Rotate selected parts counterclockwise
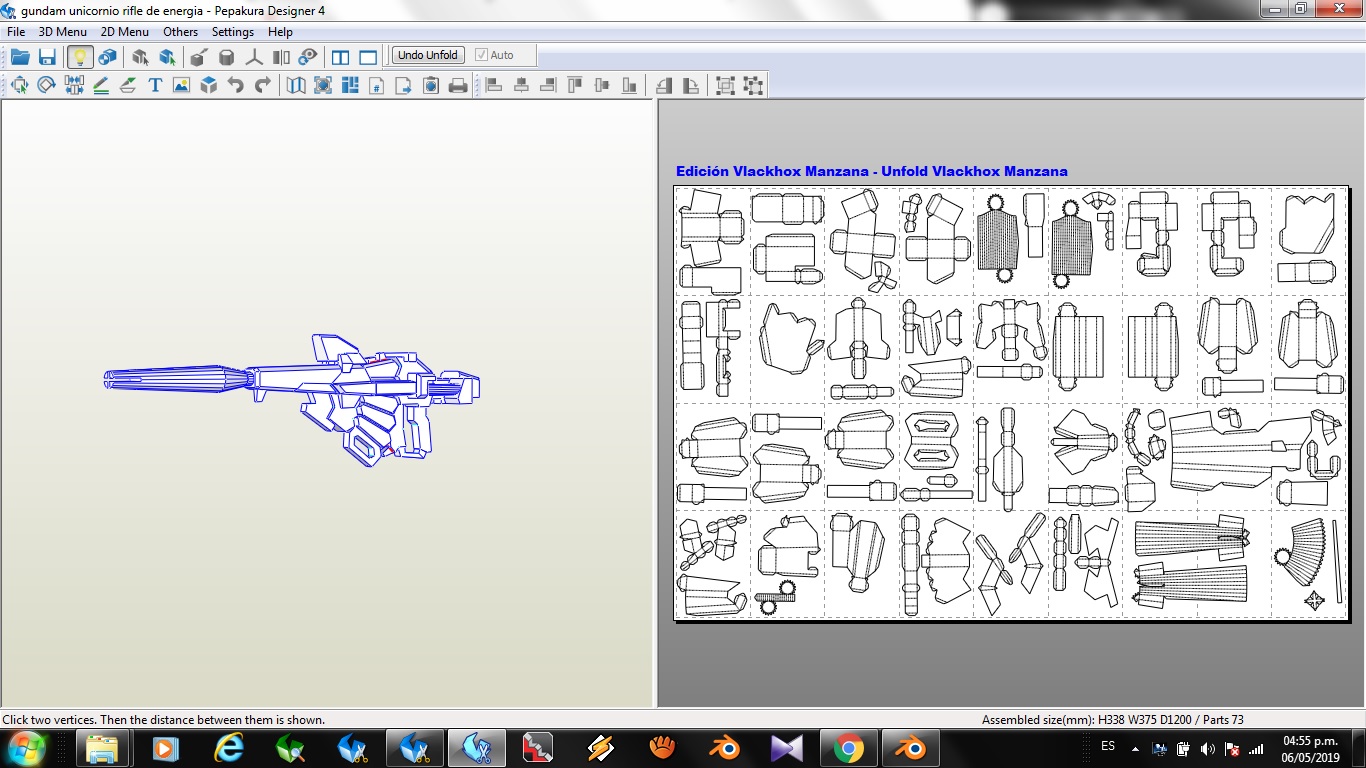This screenshot has width=1366, height=768. pyautogui.click(x=663, y=86)
